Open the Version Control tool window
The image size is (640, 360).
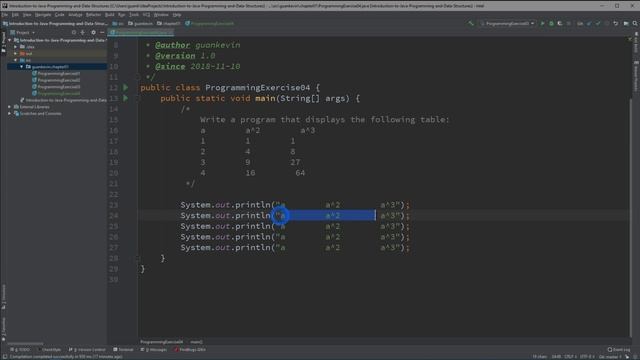(x=87, y=350)
